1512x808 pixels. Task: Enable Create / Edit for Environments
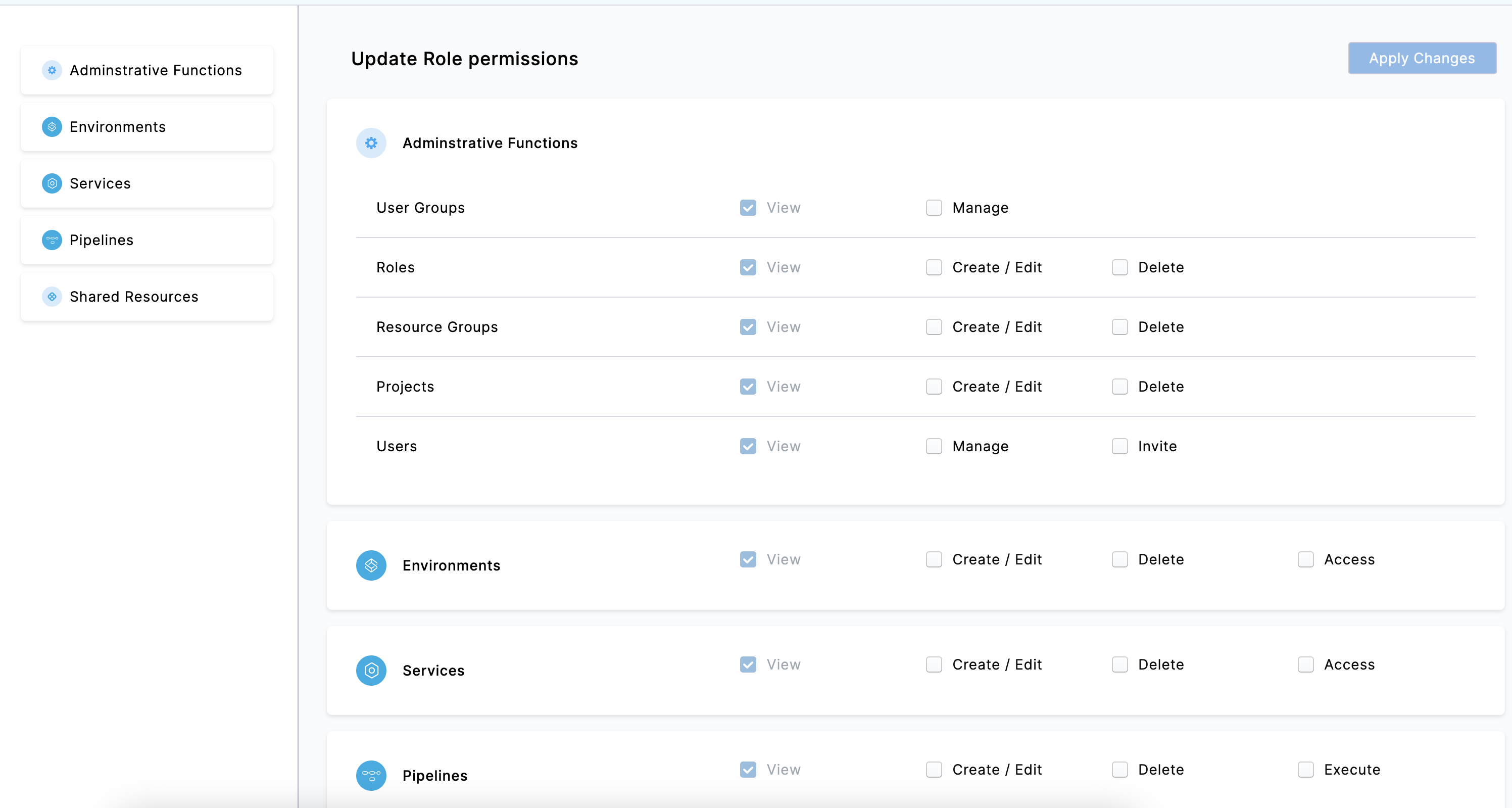tap(934, 559)
